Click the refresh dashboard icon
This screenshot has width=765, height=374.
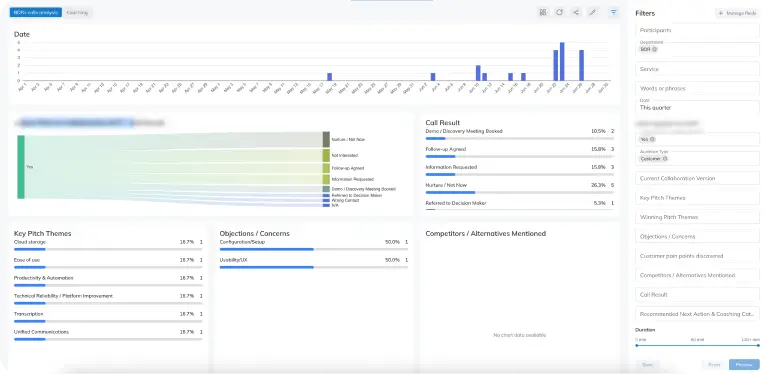point(560,12)
